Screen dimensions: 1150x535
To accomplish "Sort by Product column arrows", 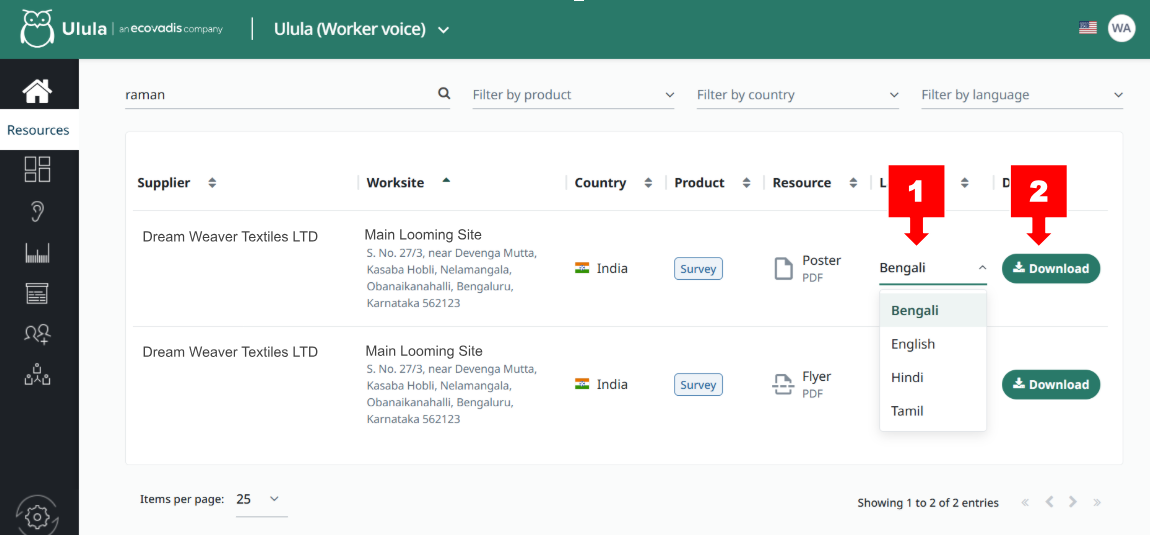I will click(747, 183).
